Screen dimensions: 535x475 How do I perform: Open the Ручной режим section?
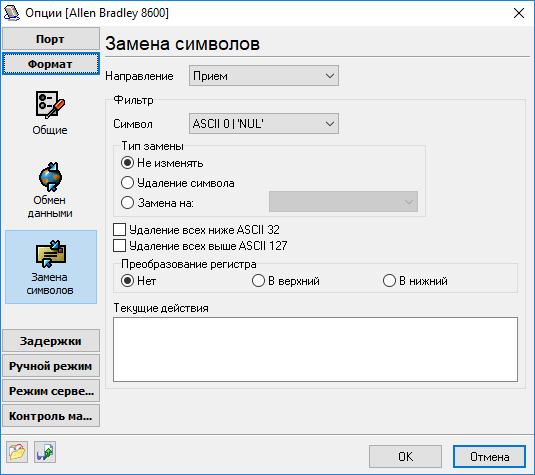click(51, 366)
